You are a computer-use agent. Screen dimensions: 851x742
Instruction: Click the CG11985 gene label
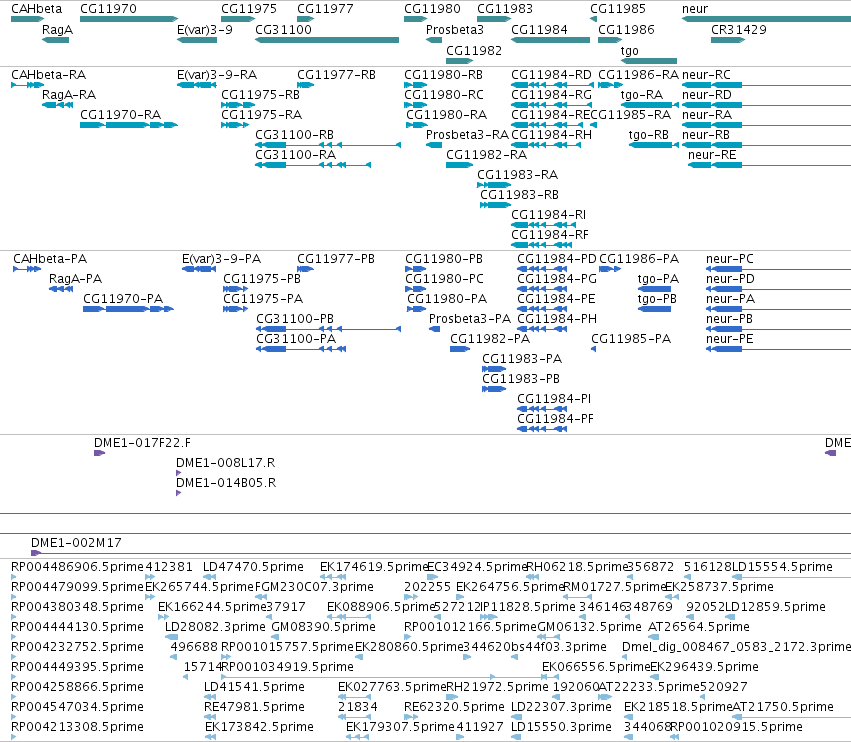tap(618, 9)
